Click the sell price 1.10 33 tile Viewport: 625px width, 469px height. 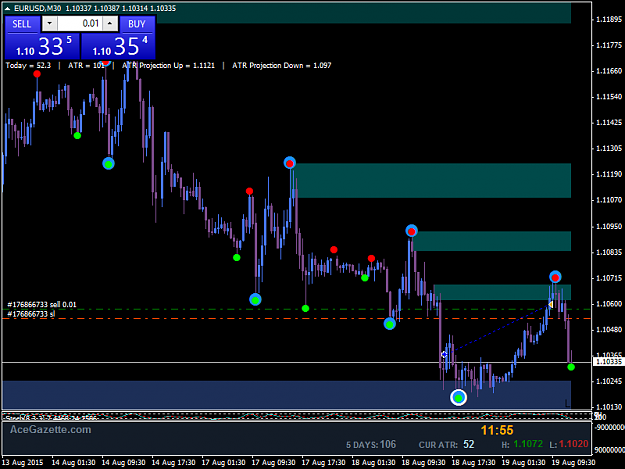(43, 46)
